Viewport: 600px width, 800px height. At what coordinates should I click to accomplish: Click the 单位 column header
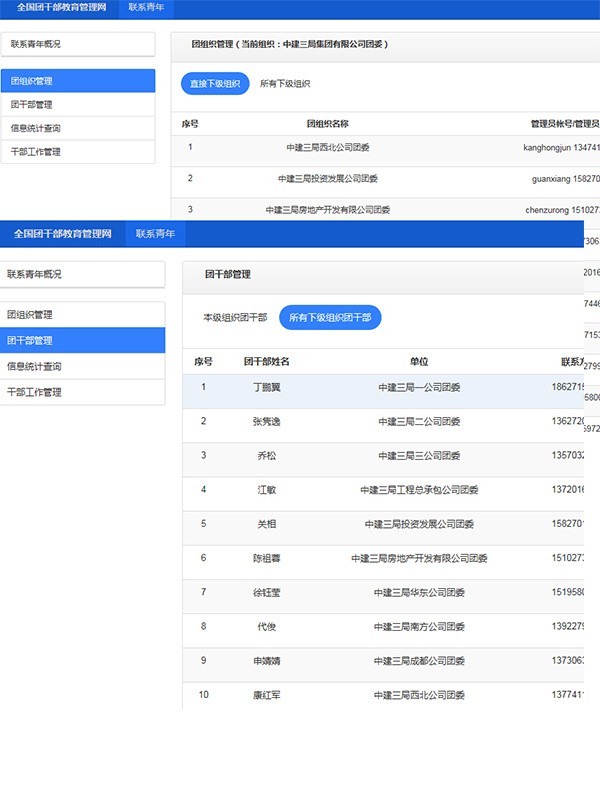click(x=419, y=361)
